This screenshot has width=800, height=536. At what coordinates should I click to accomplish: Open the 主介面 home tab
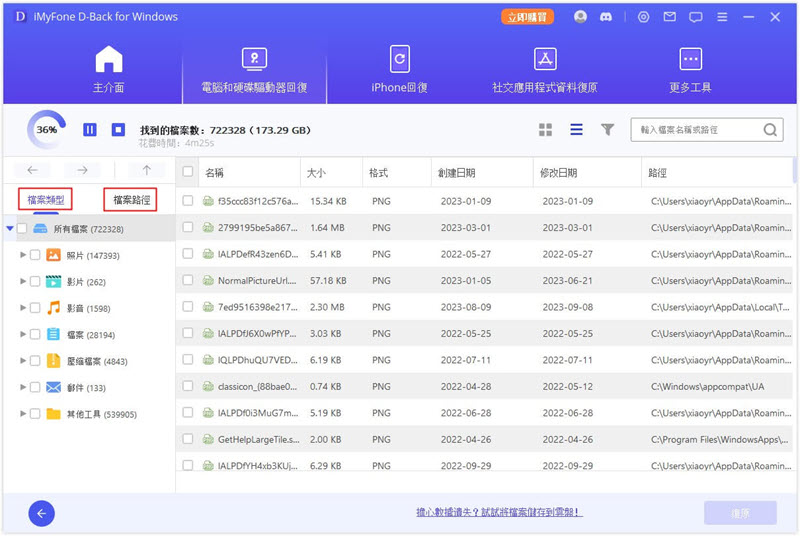point(109,69)
